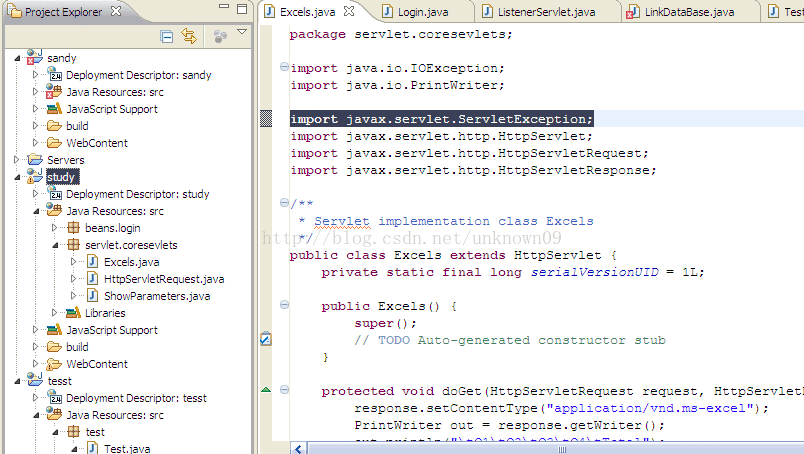
Task: Click the Libraries icon under study
Action: coord(73,312)
